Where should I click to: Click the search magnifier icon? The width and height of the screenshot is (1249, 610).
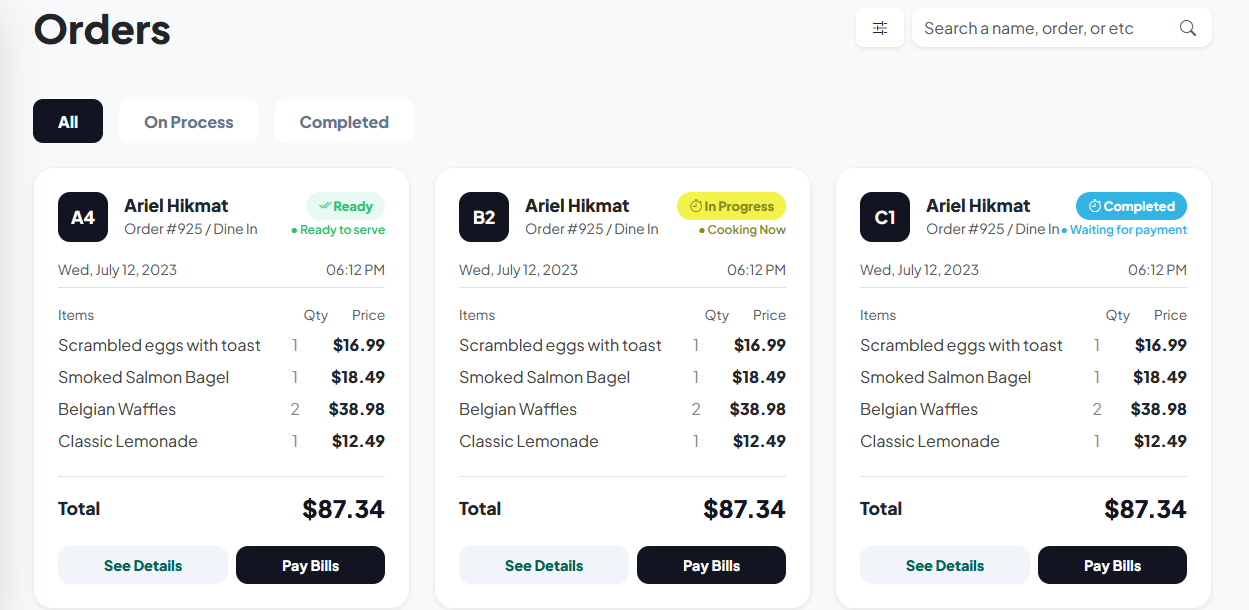pos(1187,28)
